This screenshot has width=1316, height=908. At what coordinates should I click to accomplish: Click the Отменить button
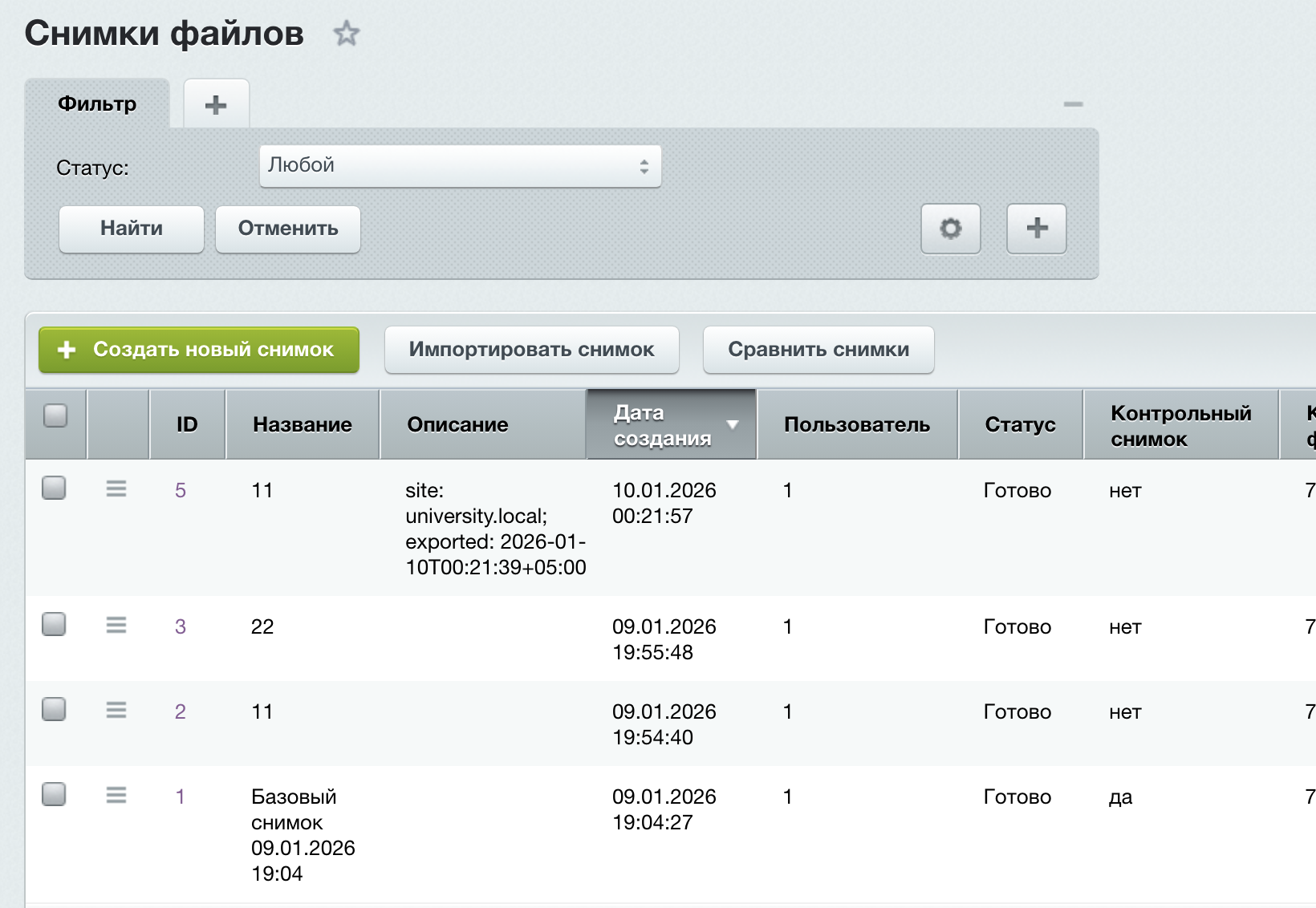pos(288,229)
